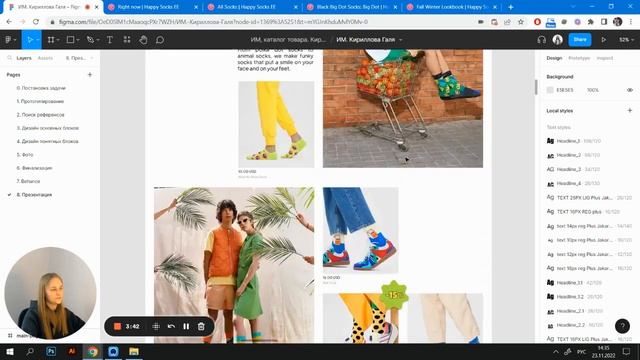The width and height of the screenshot is (640, 360).
Task: Click the recorder effects grid icon
Action: [x=156, y=326]
